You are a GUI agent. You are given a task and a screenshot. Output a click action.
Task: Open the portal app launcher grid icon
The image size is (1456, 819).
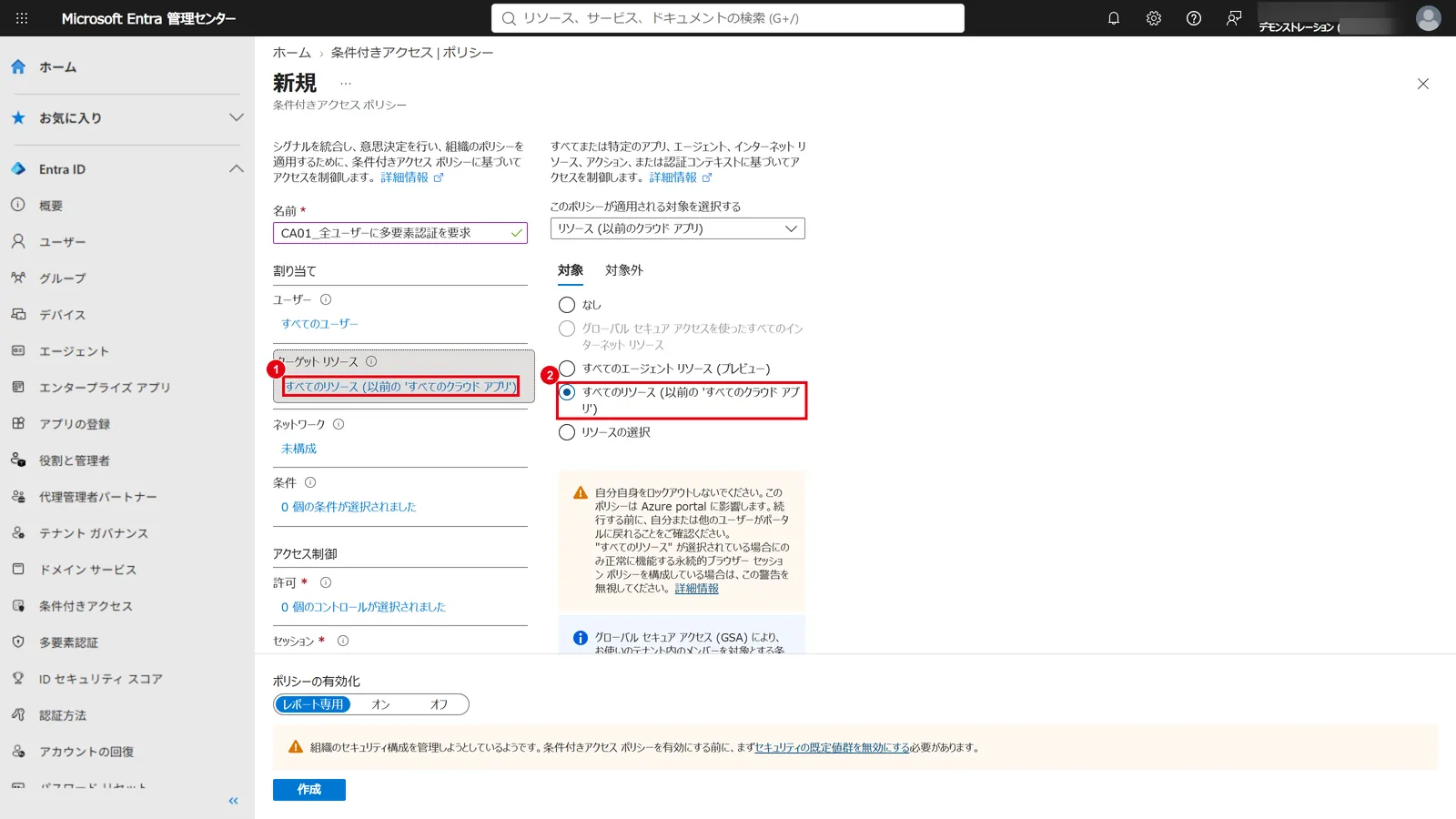tap(22, 18)
